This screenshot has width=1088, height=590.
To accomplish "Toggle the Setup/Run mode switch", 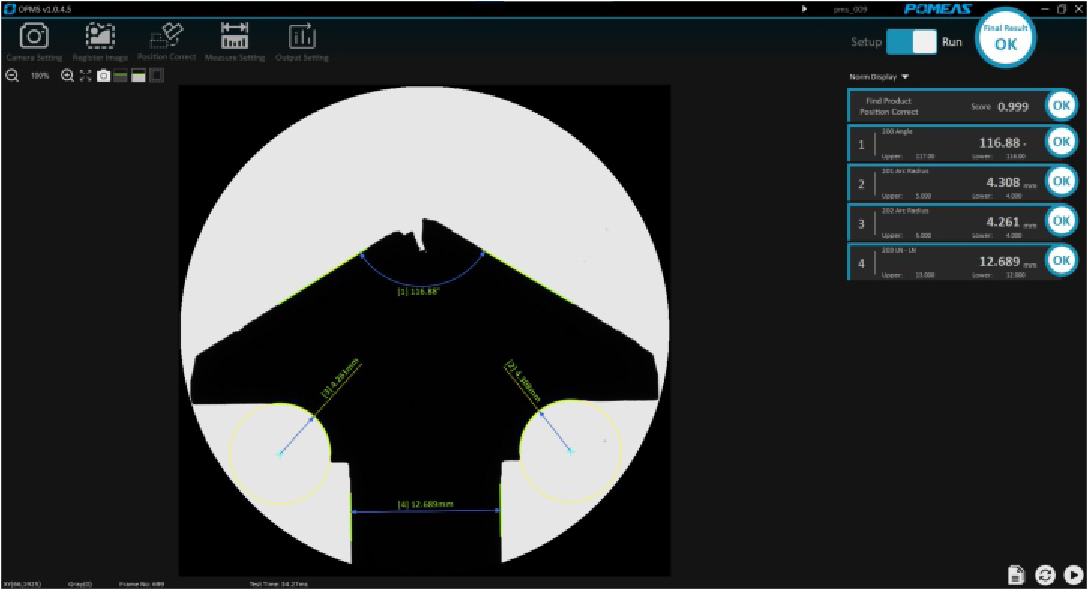I will [x=911, y=42].
